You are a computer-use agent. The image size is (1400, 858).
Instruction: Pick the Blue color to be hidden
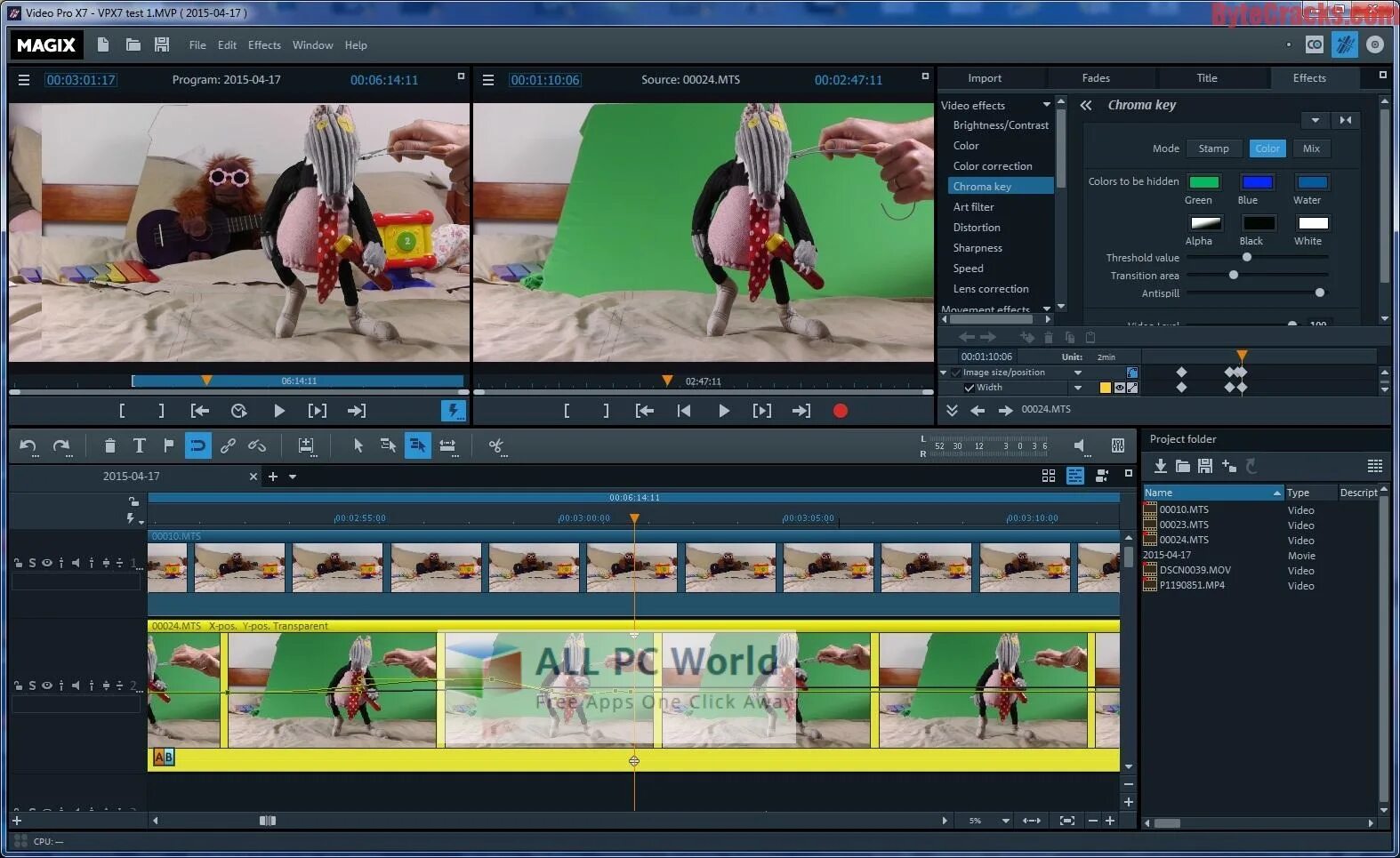[x=1257, y=182]
